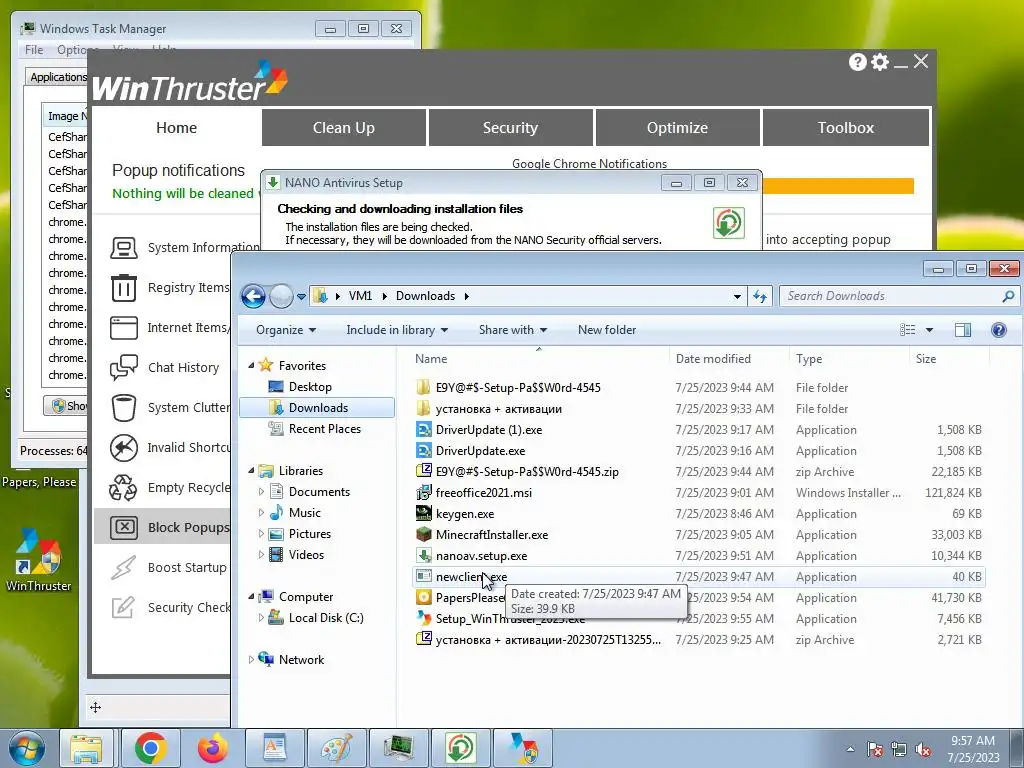Switch to Security tab
This screenshot has width=1024, height=768.
(x=511, y=128)
